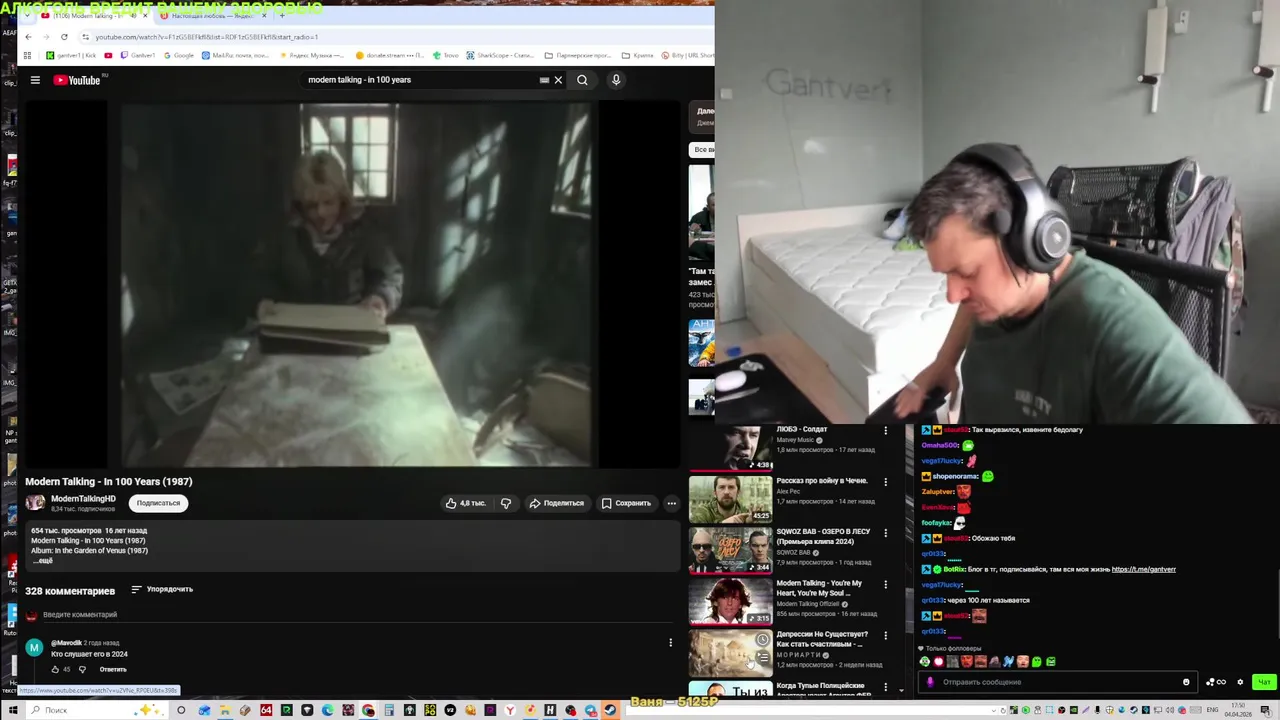
Task: Click the 328 комментариев heading
Action: [70, 591]
